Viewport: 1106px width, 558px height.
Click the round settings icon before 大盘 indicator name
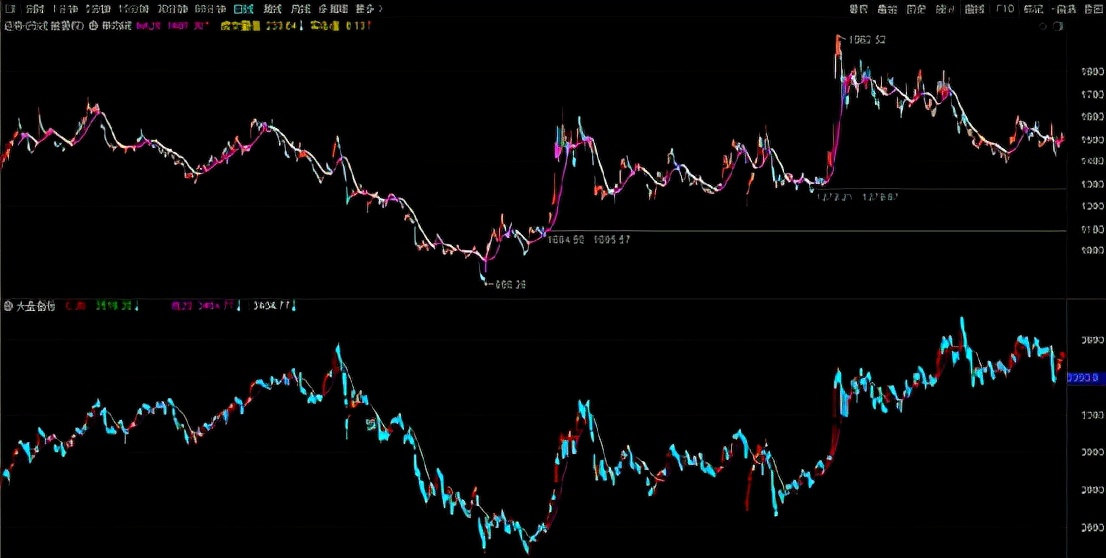click(8, 306)
